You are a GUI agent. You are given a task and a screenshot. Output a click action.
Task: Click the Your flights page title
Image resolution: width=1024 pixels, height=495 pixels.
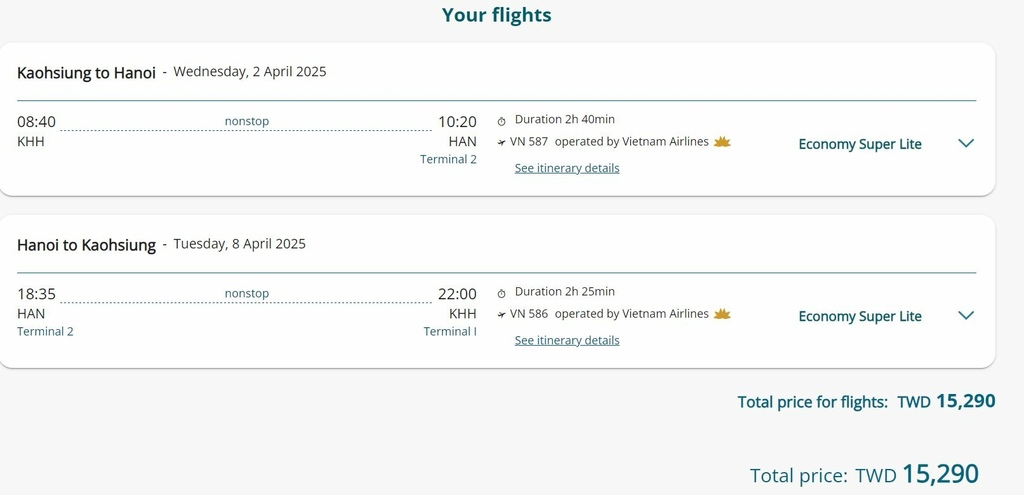tap(496, 15)
